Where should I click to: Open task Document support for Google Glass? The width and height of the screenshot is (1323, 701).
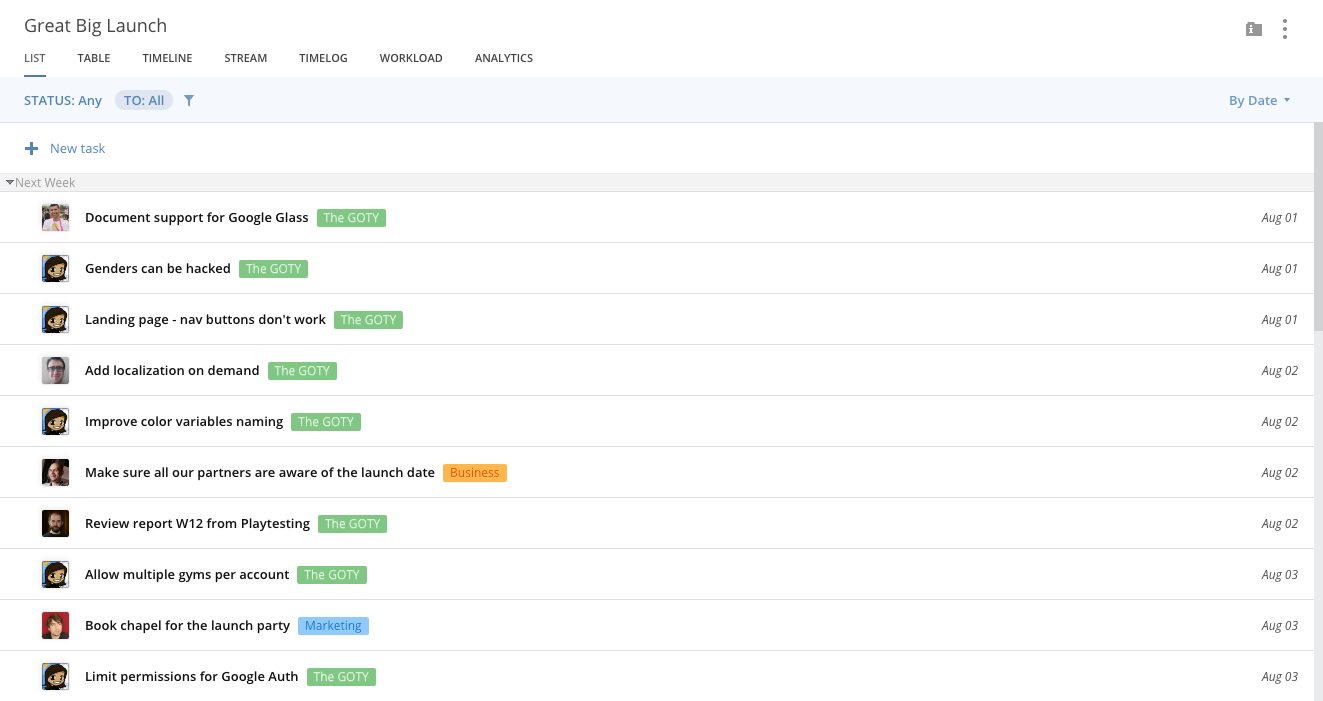(x=197, y=217)
